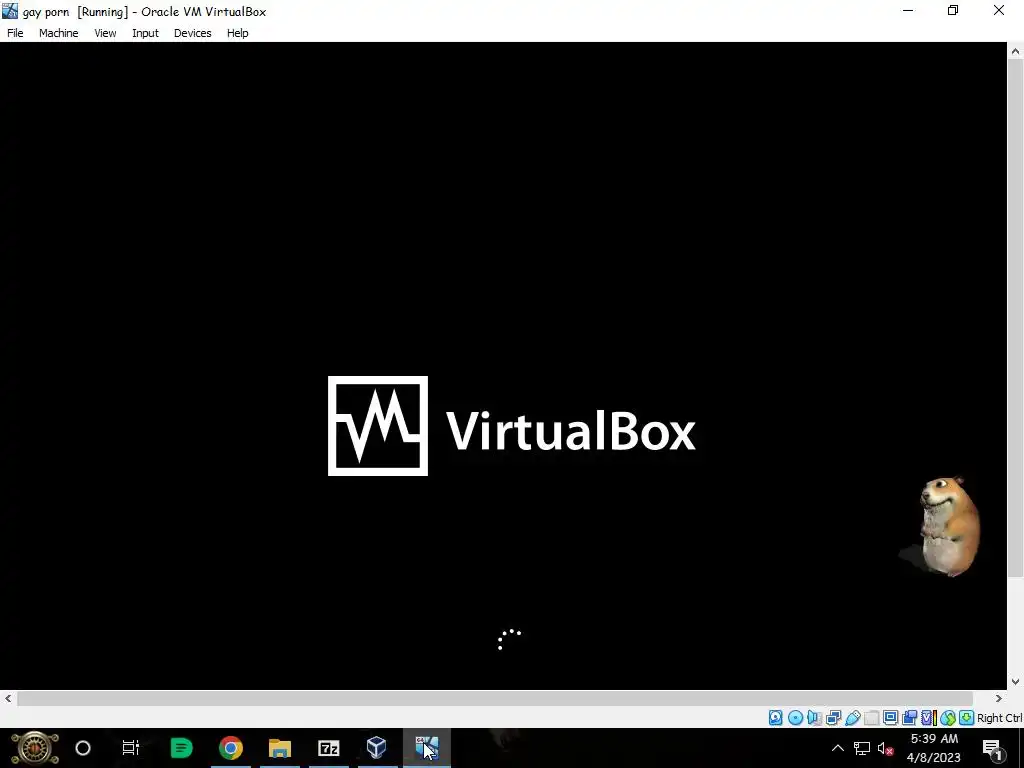Click the USB devices indicator icon
This screenshot has height=768, width=1024.
853,718
